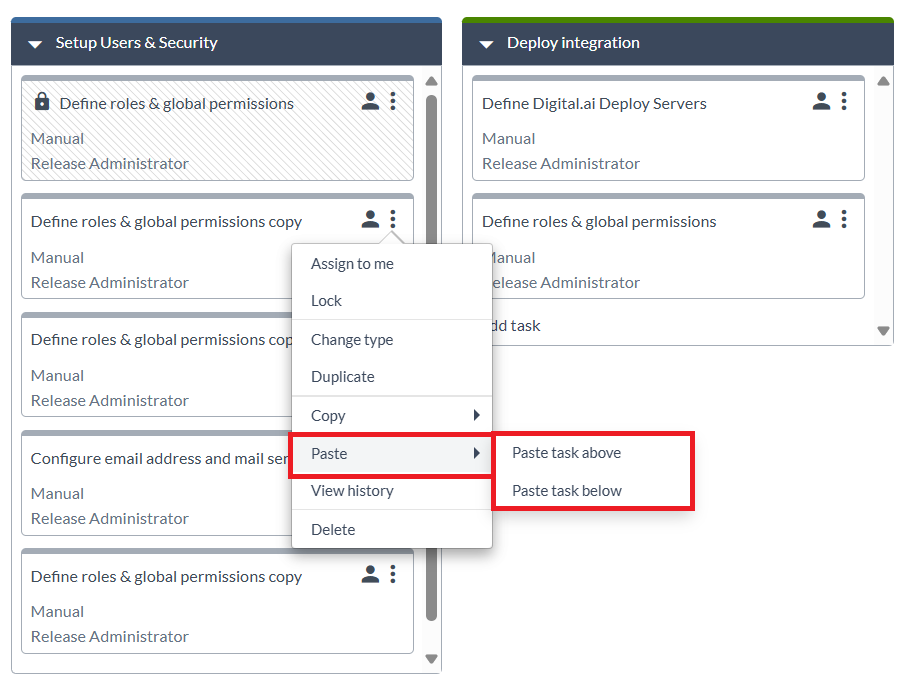Viewport: 914px width, 689px height.
Task: Select Paste task below
Action: 566,491
